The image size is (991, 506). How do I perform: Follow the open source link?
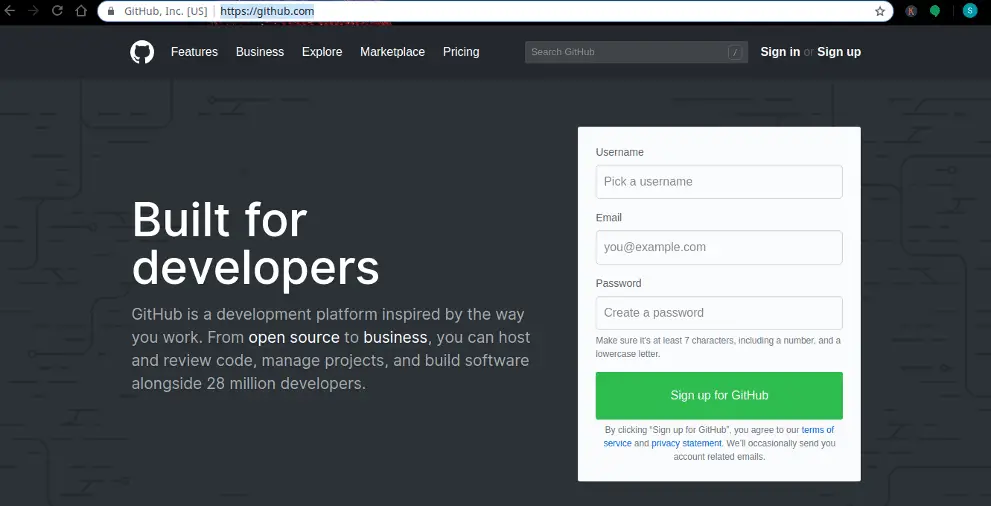[x=294, y=337]
